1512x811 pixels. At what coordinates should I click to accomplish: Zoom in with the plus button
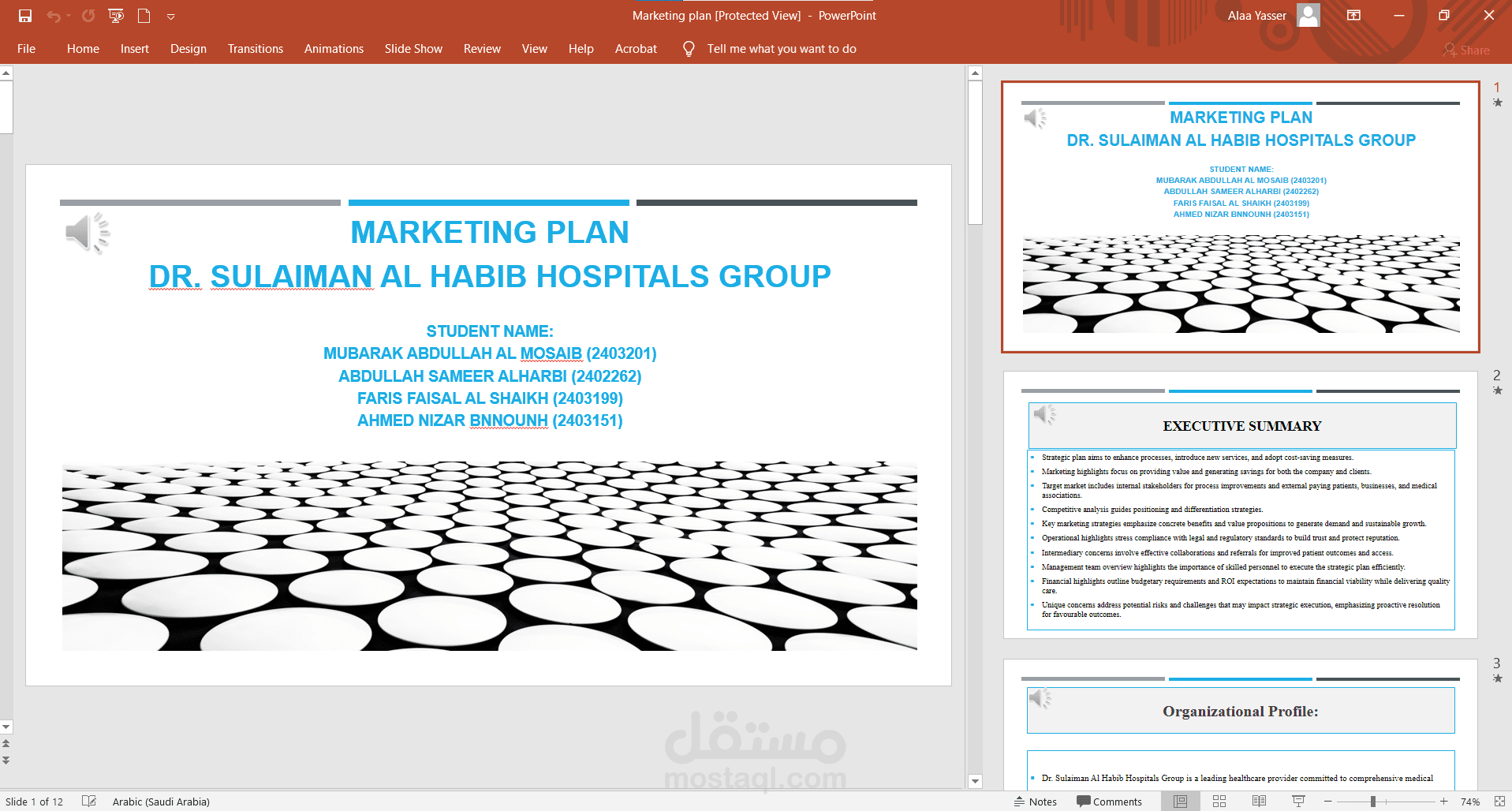tap(1443, 802)
